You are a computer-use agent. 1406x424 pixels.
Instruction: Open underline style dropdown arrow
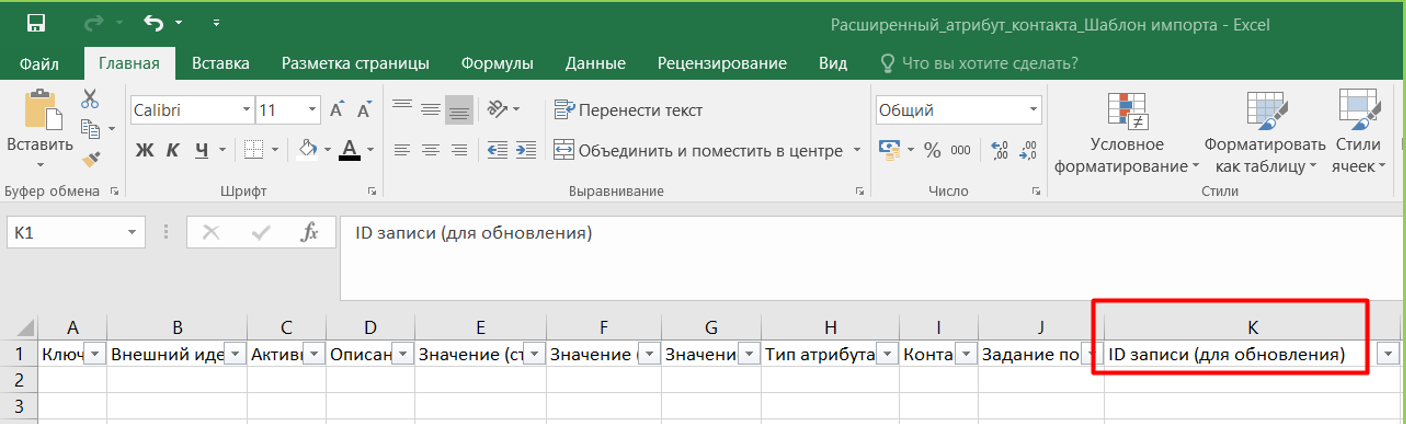[222, 151]
